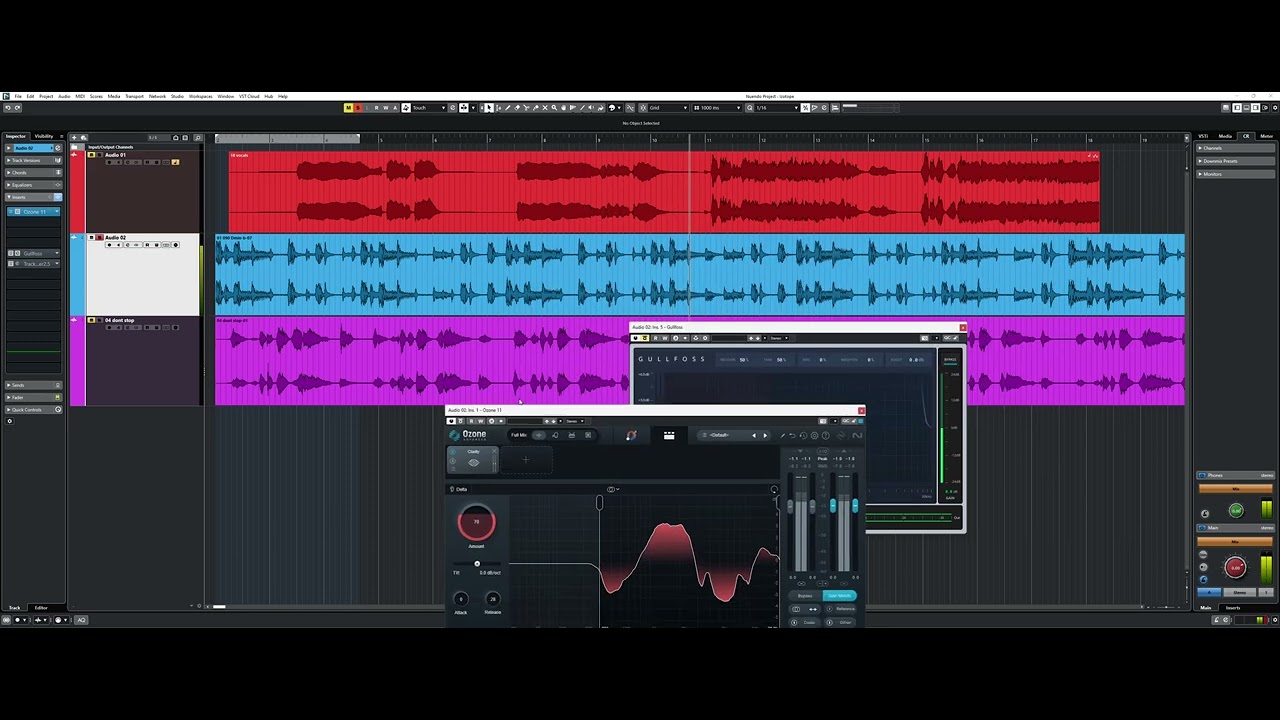Open Ozone settings gear icon

(x=814, y=436)
